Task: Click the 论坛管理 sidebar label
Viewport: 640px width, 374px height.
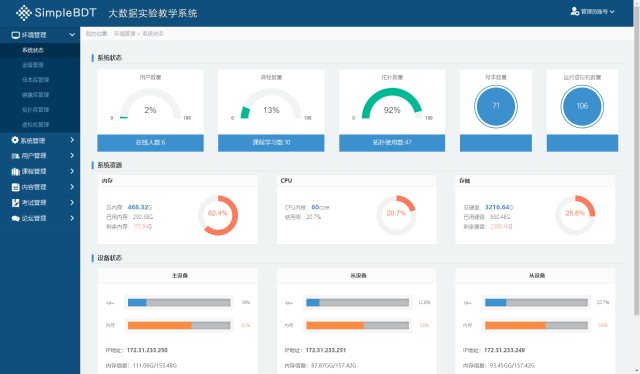Action: (34, 218)
